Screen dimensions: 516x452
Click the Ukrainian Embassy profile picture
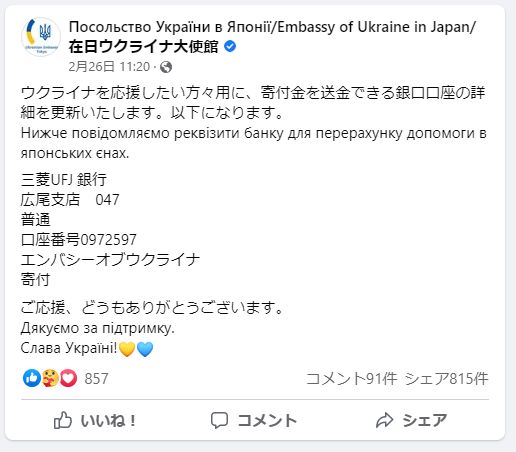[41, 37]
